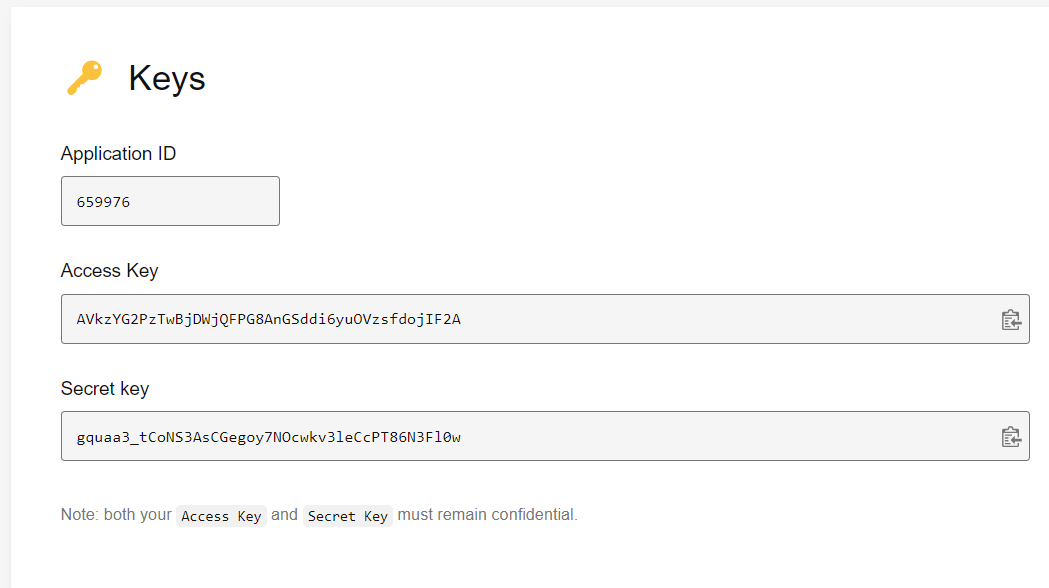The image size is (1049, 588).
Task: Click the secret key string starting gquaa3
Action: point(268,437)
